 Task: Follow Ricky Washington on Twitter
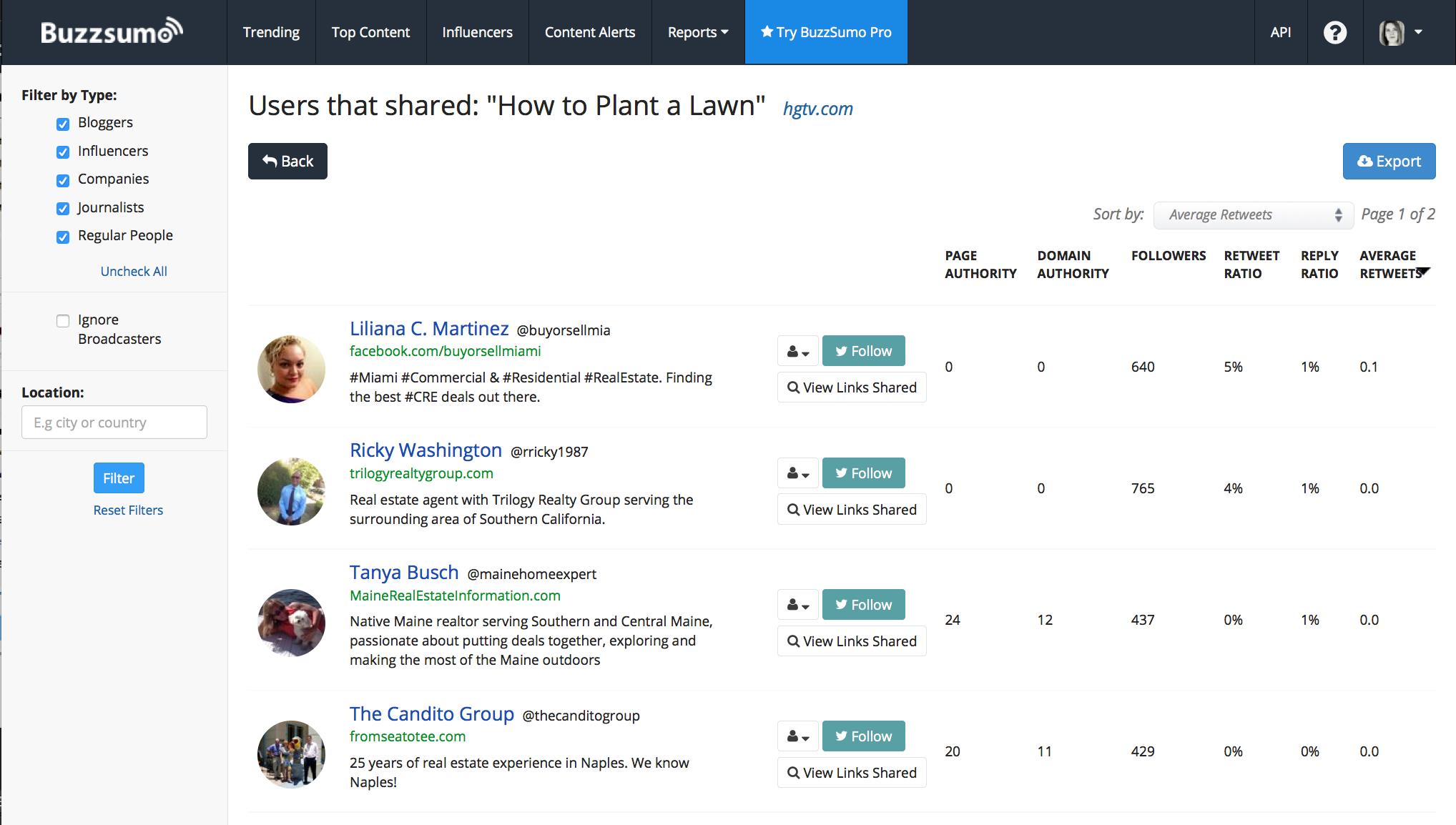tap(863, 473)
